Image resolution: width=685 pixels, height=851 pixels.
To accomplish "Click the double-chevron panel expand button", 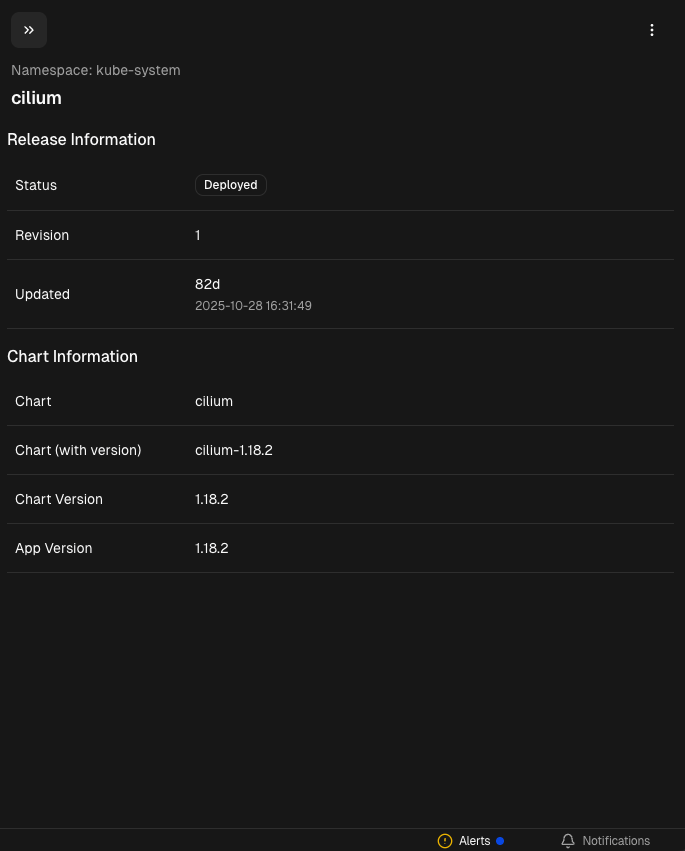I will (29, 30).
